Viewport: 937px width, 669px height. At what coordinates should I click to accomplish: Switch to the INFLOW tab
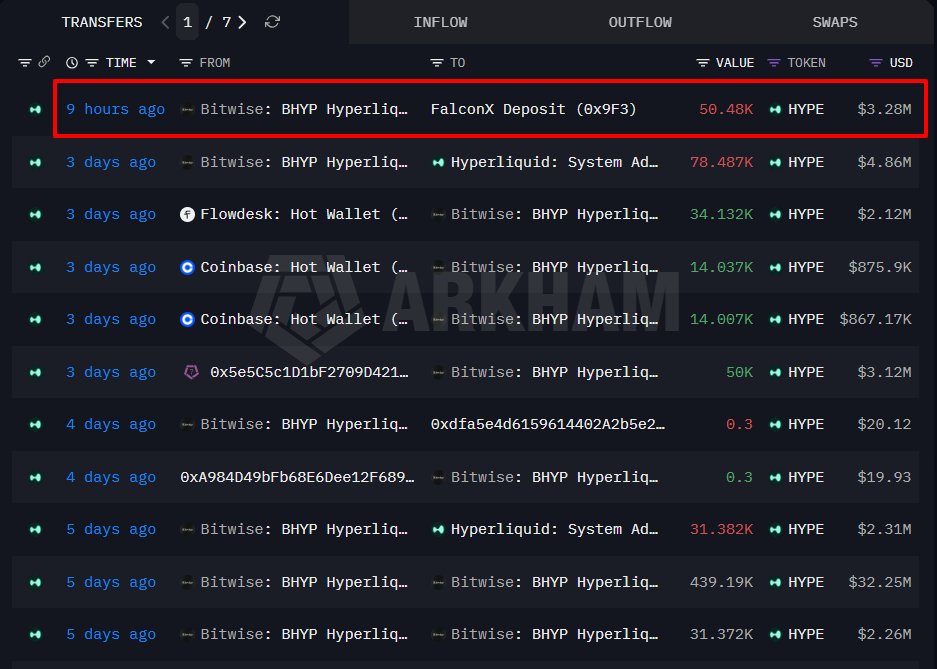[440, 22]
